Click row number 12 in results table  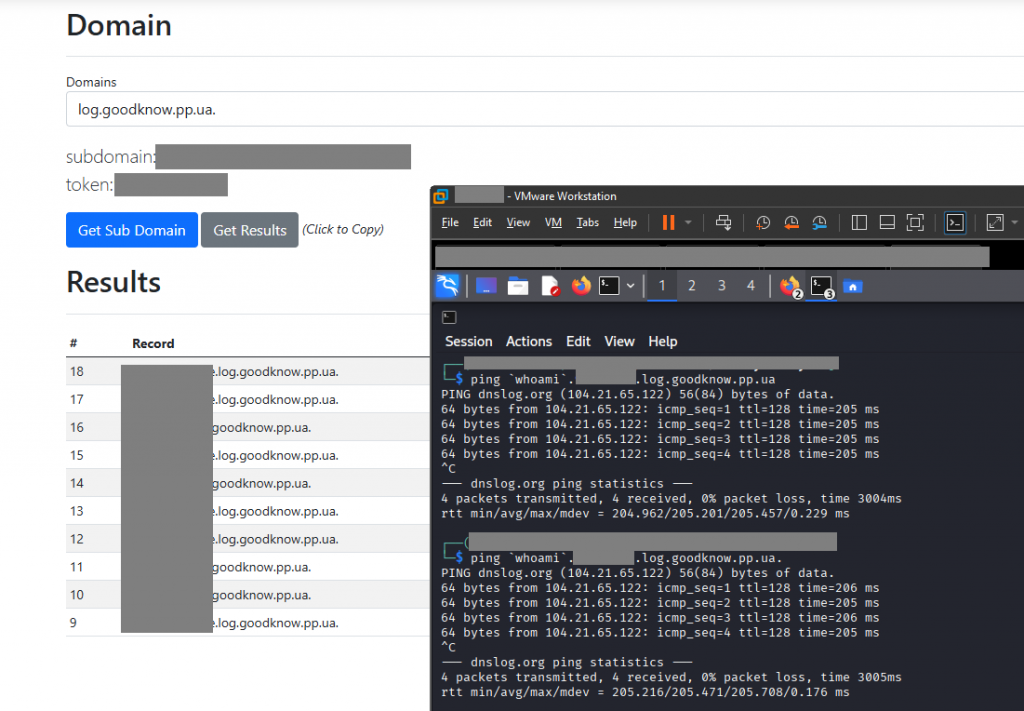(77, 539)
